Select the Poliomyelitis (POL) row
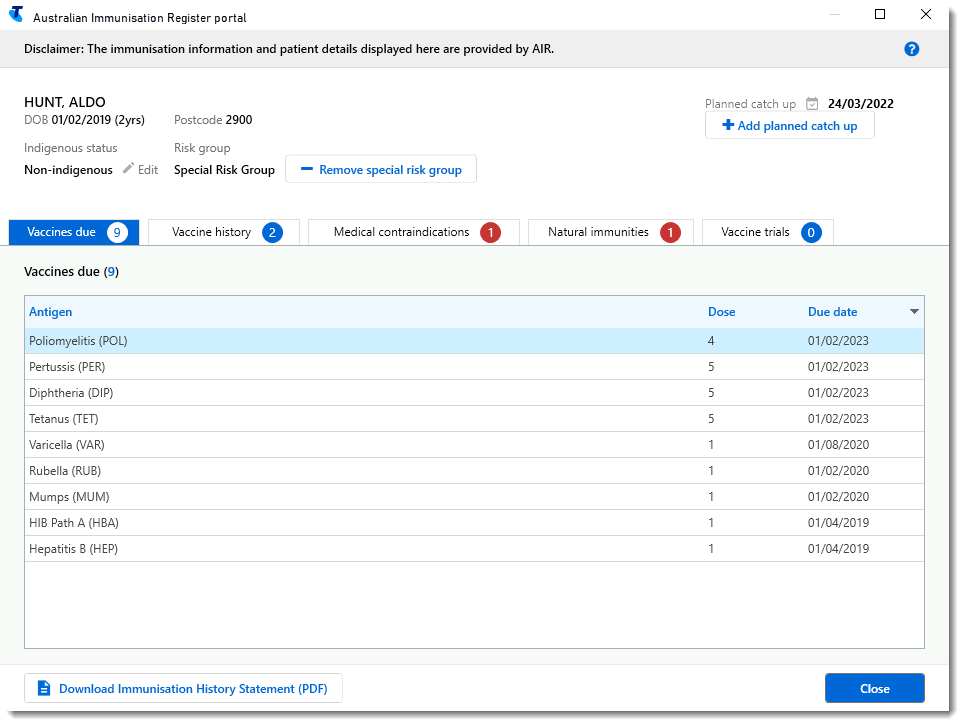This screenshot has width=964, height=726. pos(474,341)
